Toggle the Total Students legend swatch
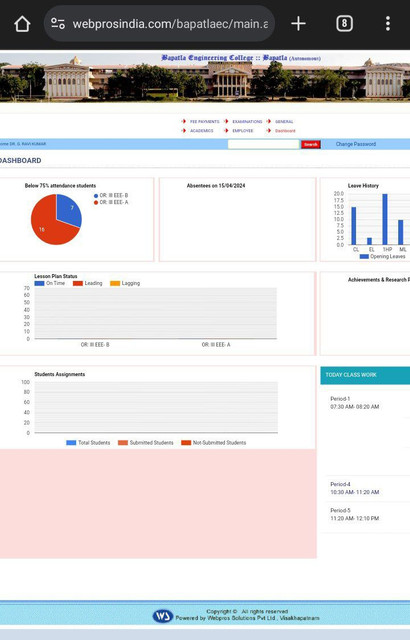410x640 pixels. pos(71,442)
